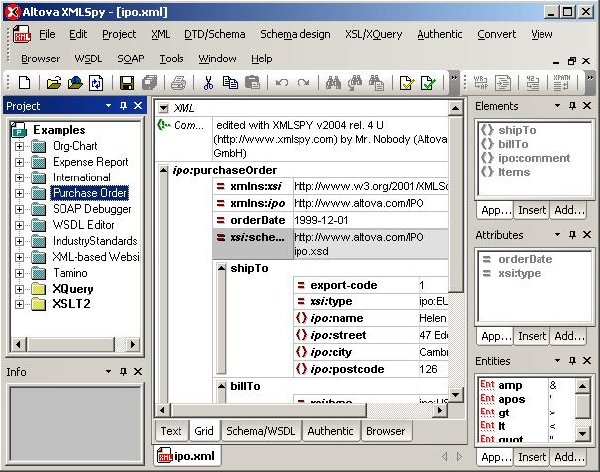The image size is (600, 472).
Task: Click the Add tab in the Attributes panel
Action: (x=569, y=336)
